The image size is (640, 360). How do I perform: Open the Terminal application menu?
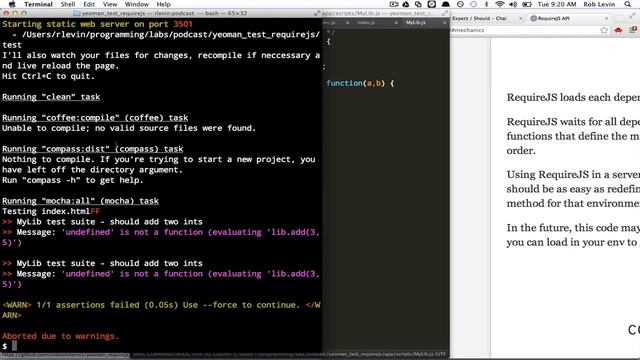pyautogui.click(x=38, y=4)
